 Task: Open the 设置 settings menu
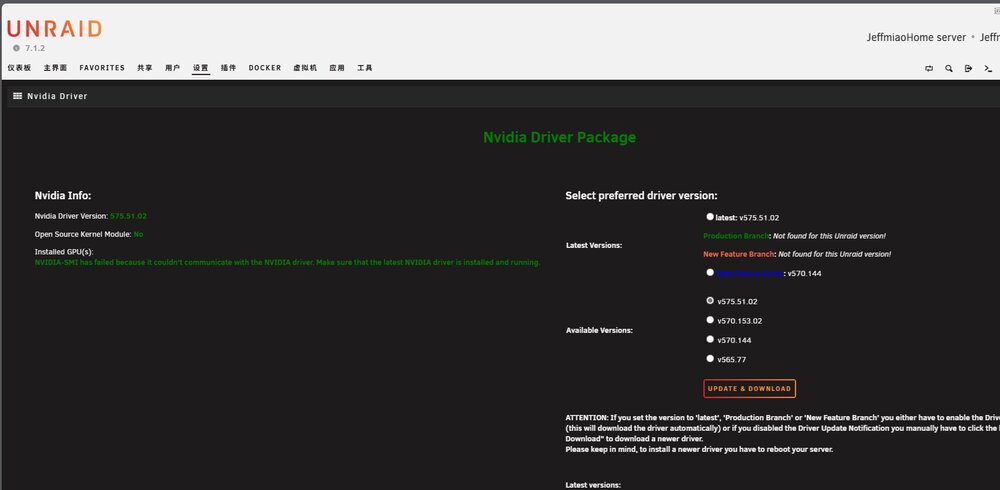tap(201, 68)
